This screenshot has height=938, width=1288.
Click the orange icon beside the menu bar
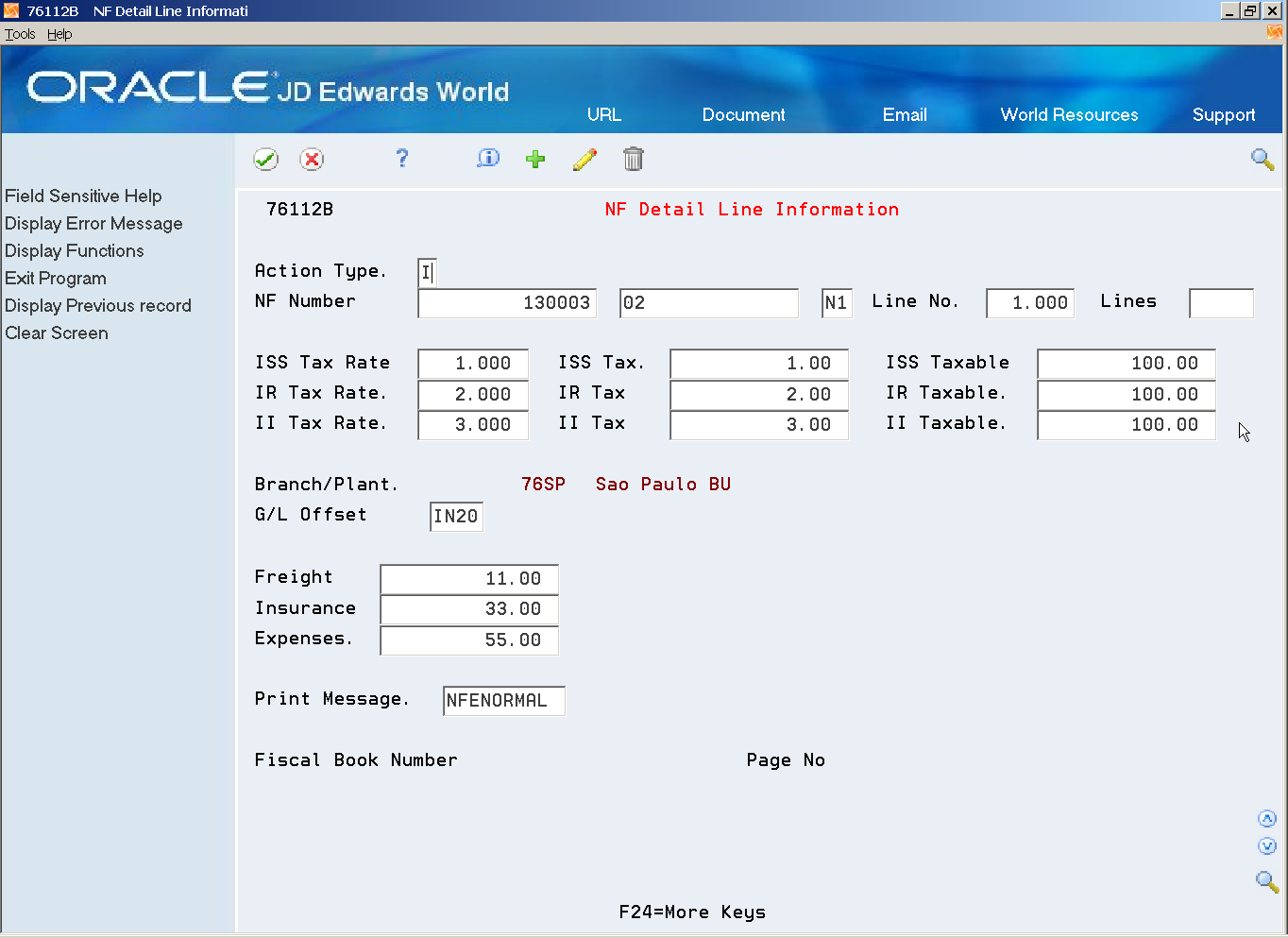pos(1275,33)
